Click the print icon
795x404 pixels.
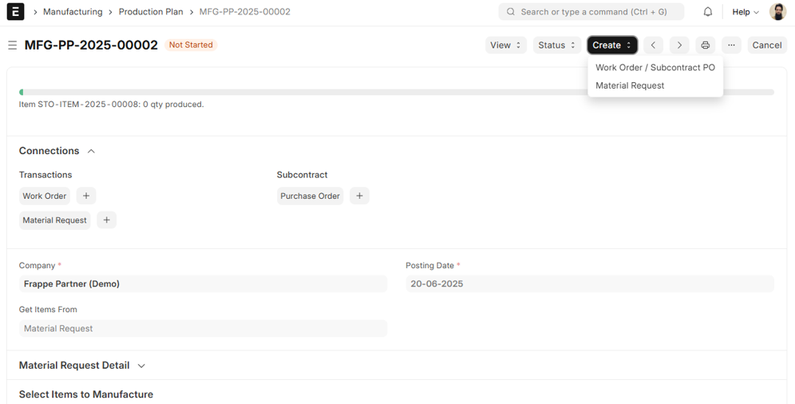pyautogui.click(x=706, y=45)
